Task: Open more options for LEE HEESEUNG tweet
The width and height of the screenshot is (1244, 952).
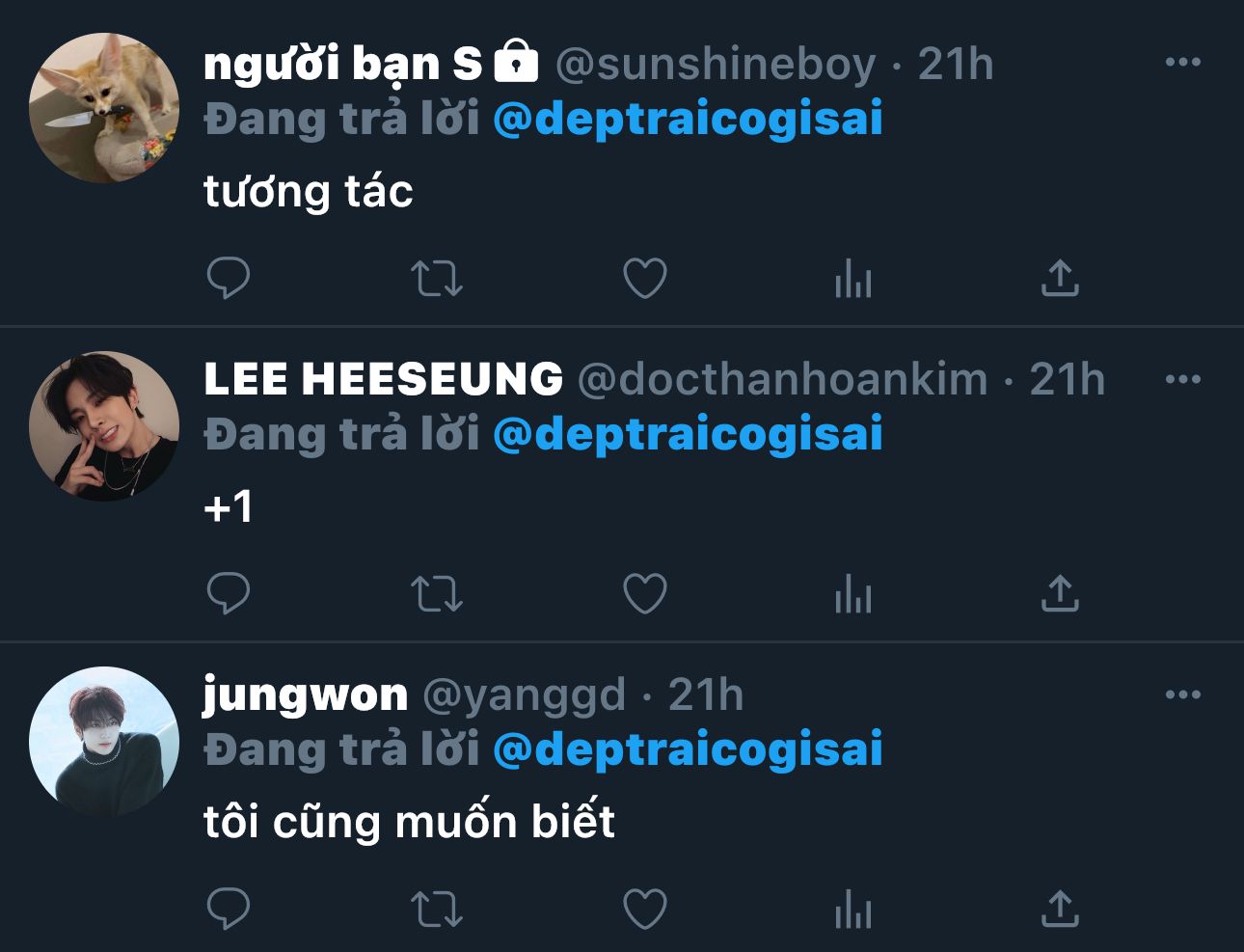Action: tap(1182, 378)
